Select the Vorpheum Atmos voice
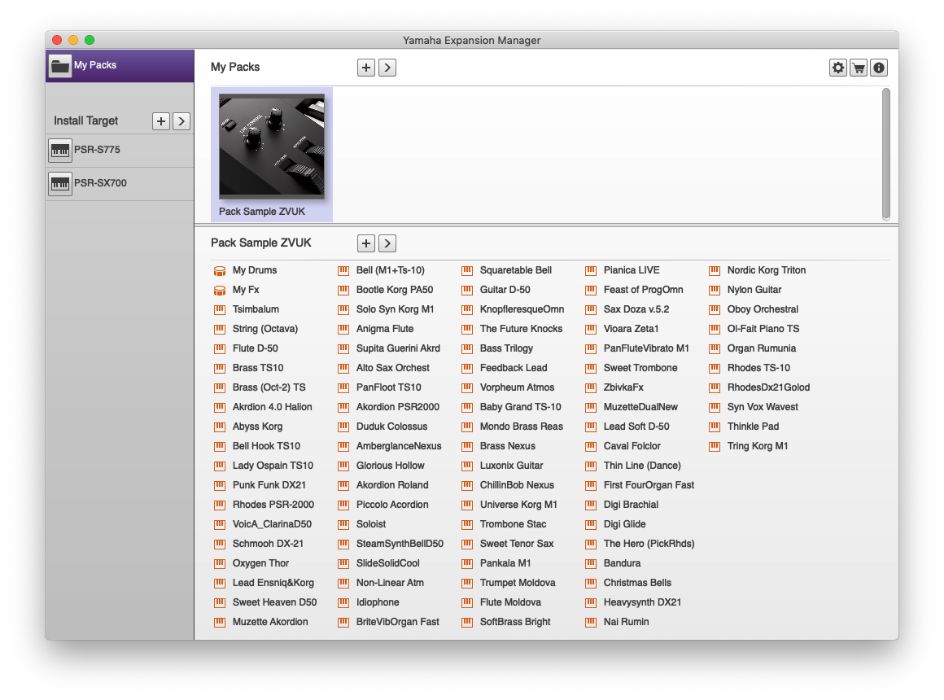The image size is (944, 700). coord(517,388)
